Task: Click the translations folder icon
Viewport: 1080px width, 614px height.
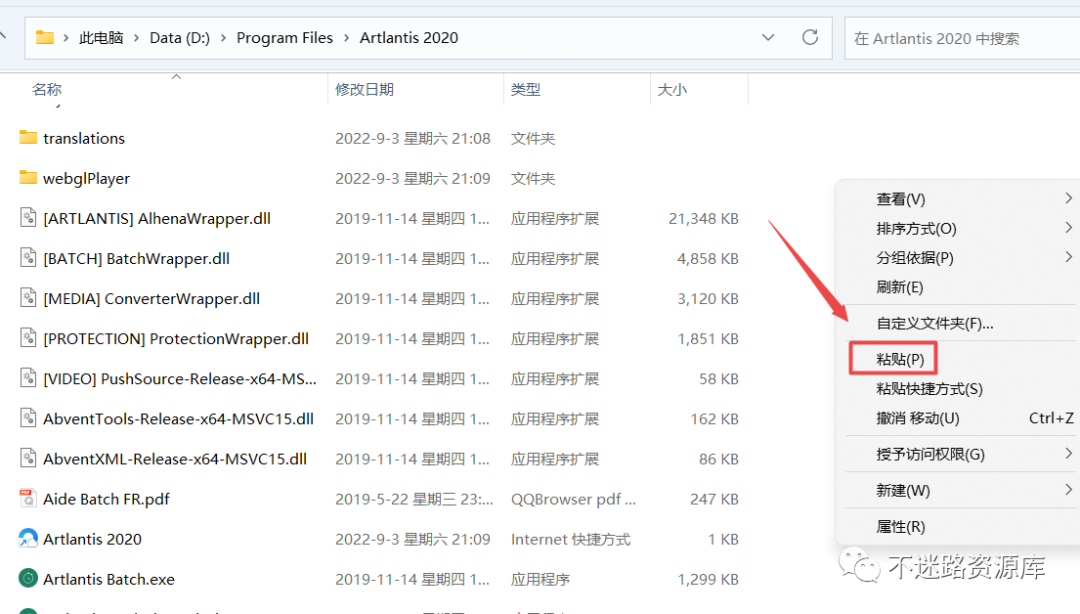Action: 28,138
